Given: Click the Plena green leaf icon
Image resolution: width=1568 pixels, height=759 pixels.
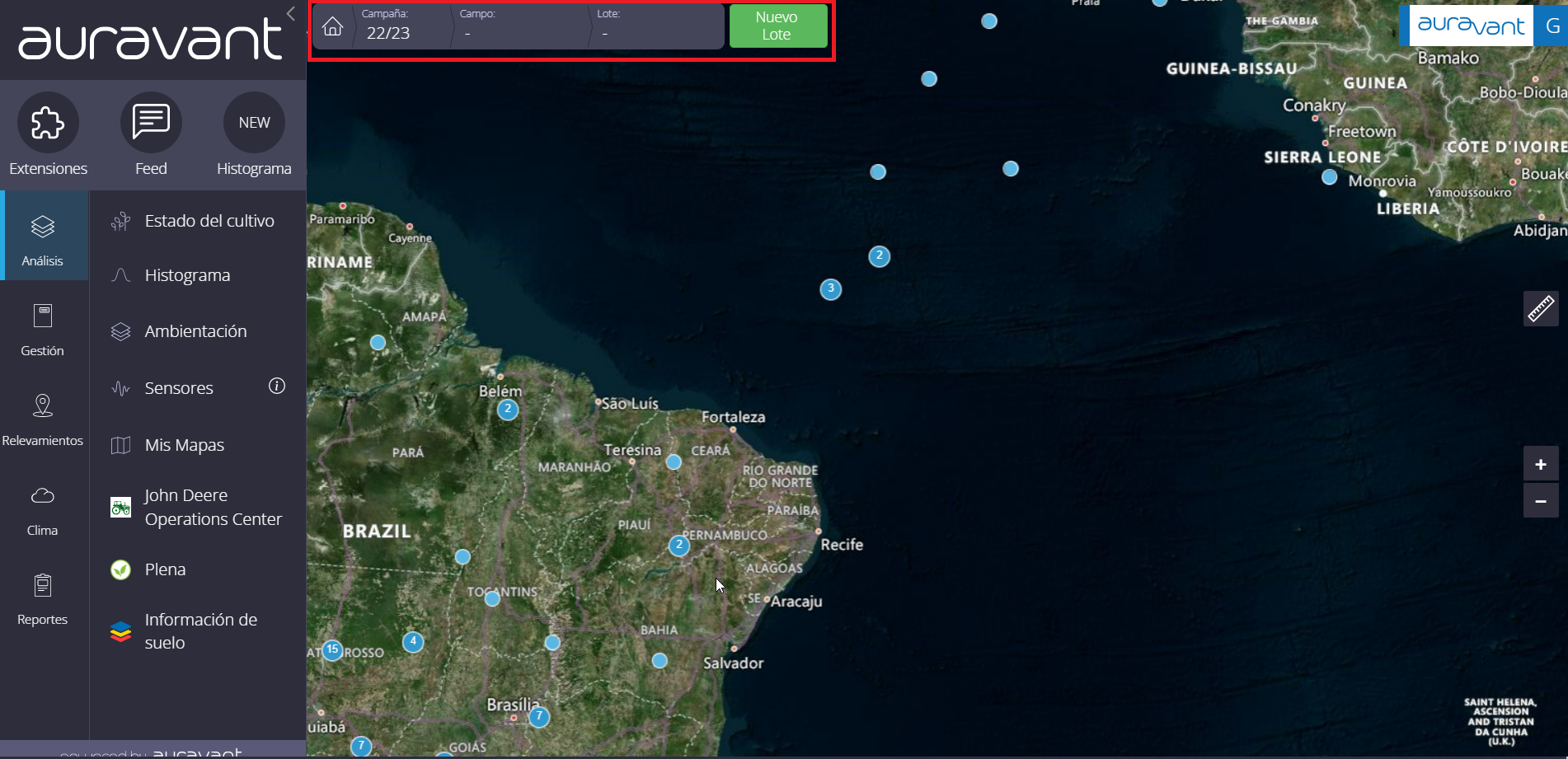Looking at the screenshot, I should click(x=121, y=569).
